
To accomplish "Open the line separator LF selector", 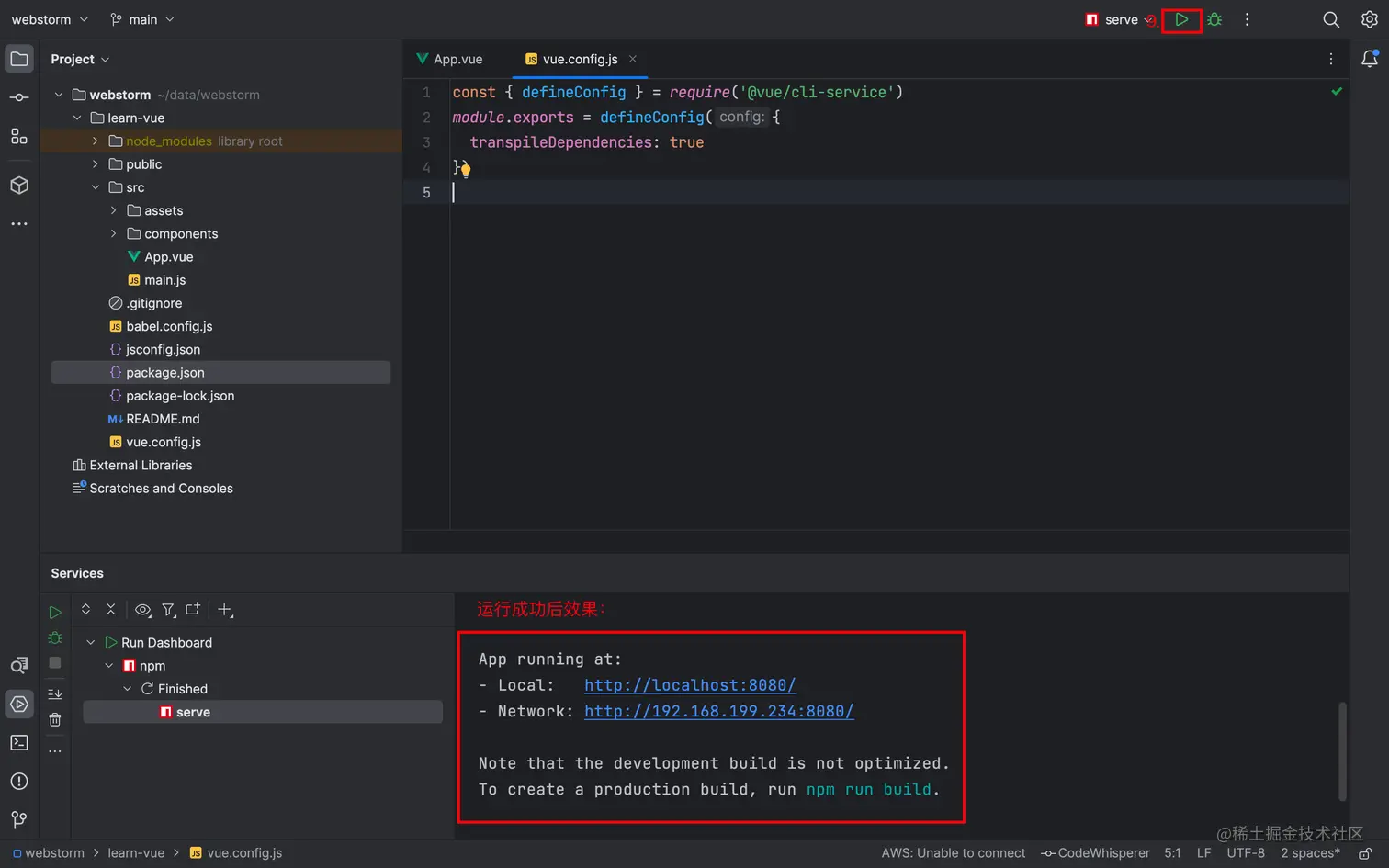I will tap(1203, 853).
